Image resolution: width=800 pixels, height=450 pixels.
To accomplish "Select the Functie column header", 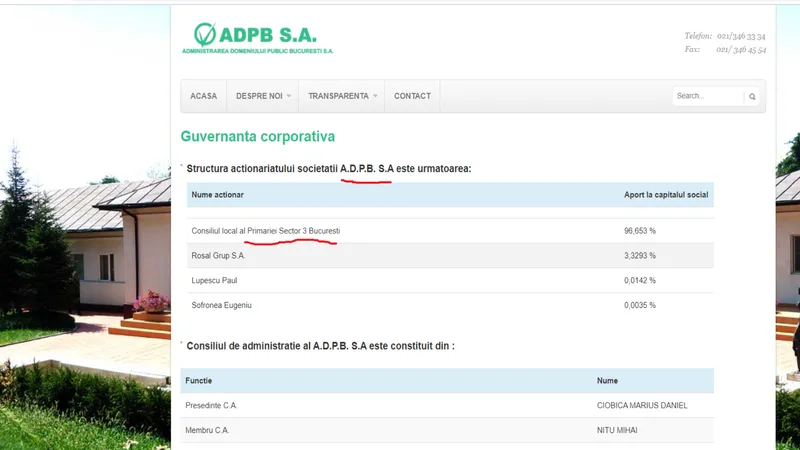I will pyautogui.click(x=198, y=381).
